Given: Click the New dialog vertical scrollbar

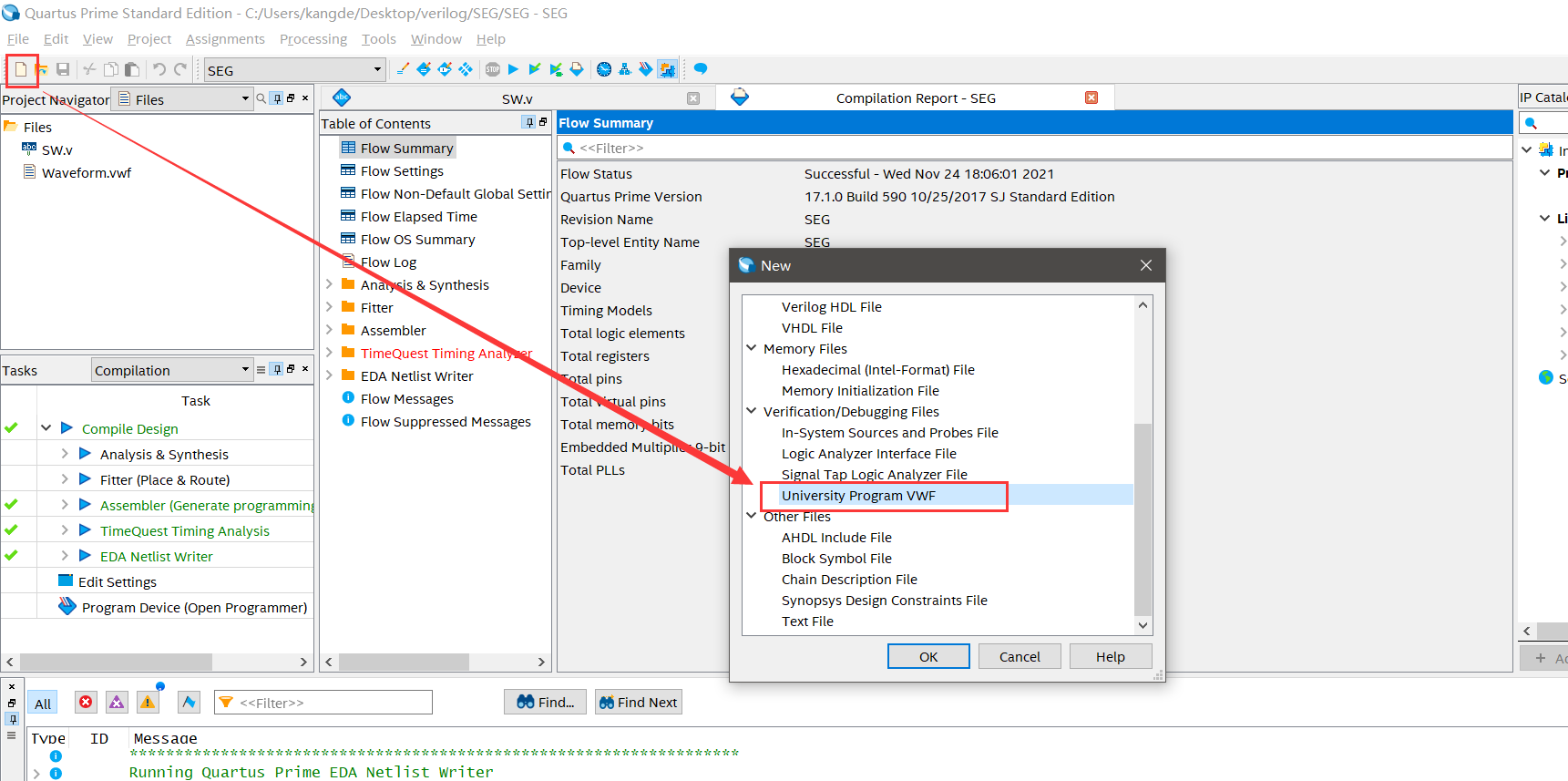Looking at the screenshot, I should (1143, 519).
